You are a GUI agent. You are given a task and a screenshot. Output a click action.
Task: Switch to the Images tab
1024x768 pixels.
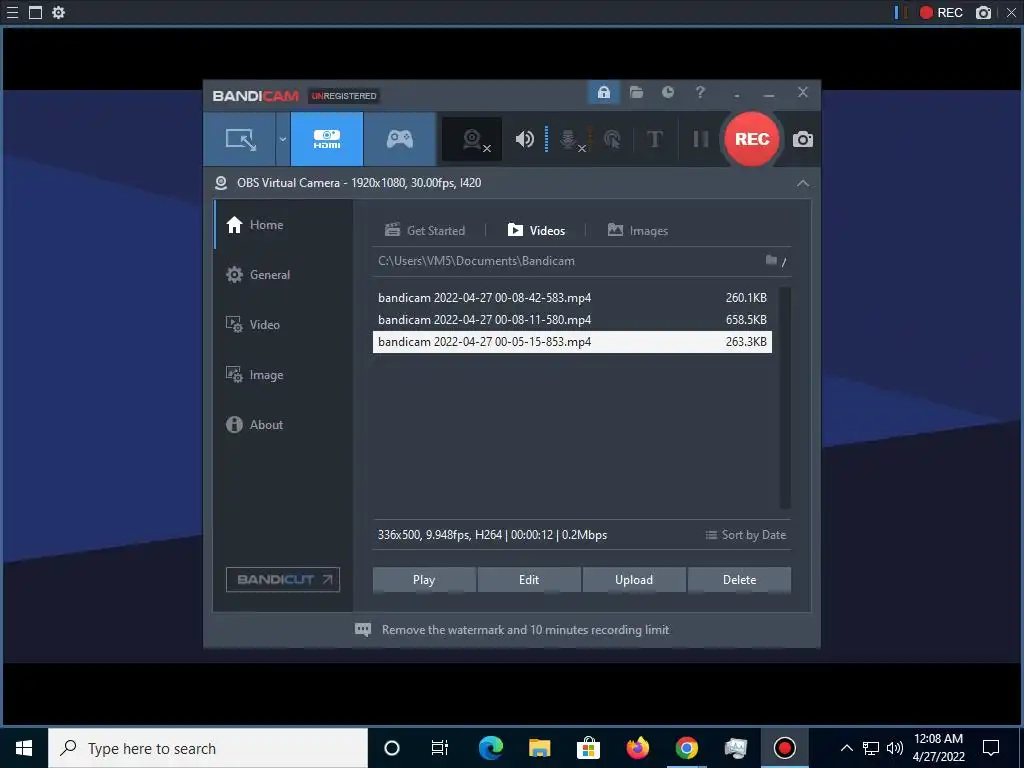[x=637, y=231]
